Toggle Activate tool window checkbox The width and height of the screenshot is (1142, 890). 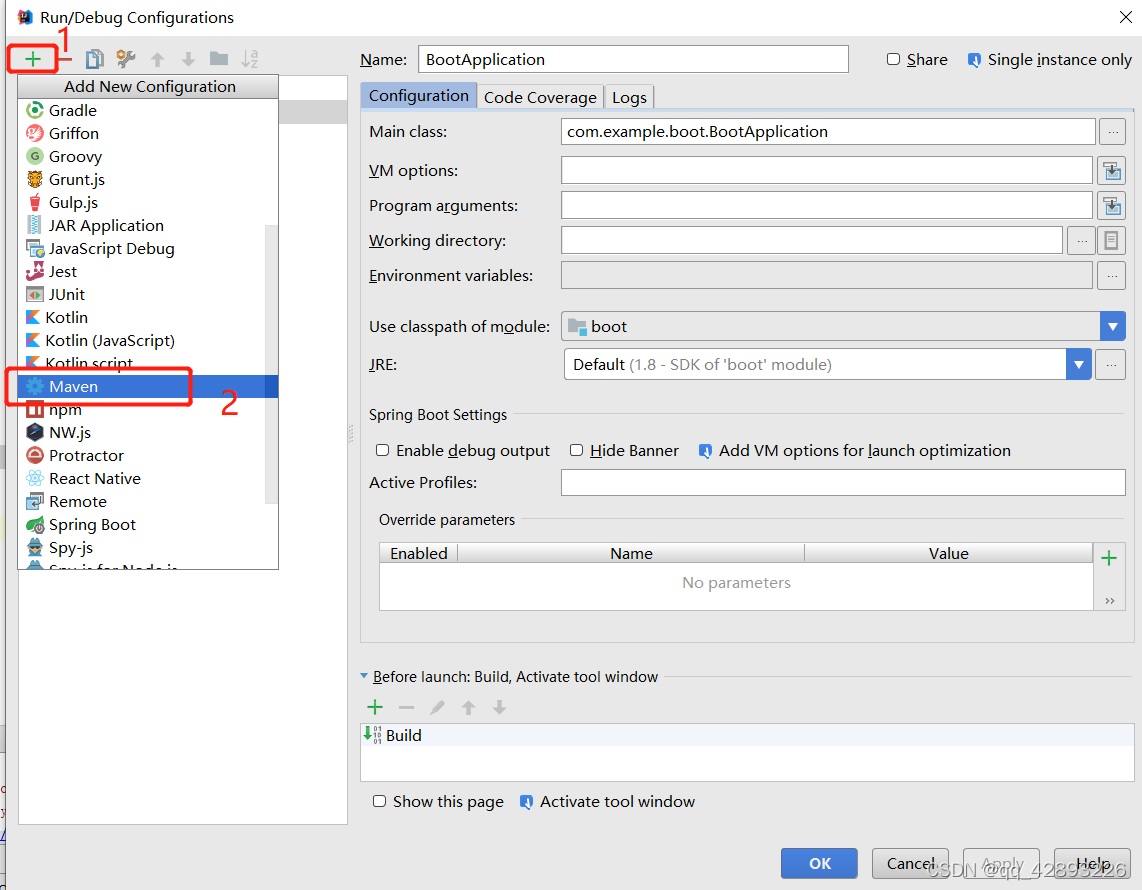(526, 802)
